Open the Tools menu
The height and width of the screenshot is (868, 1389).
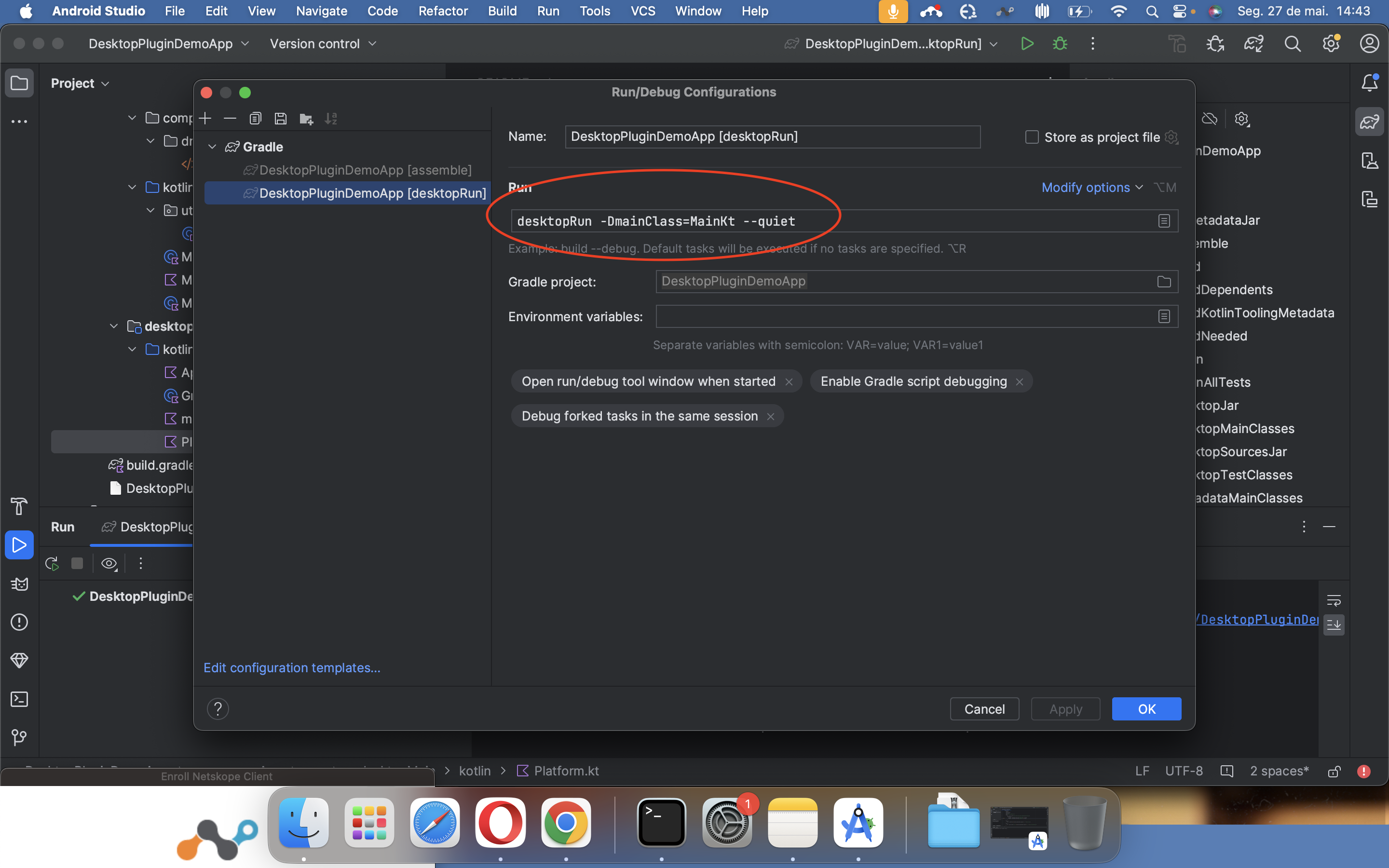point(595,11)
